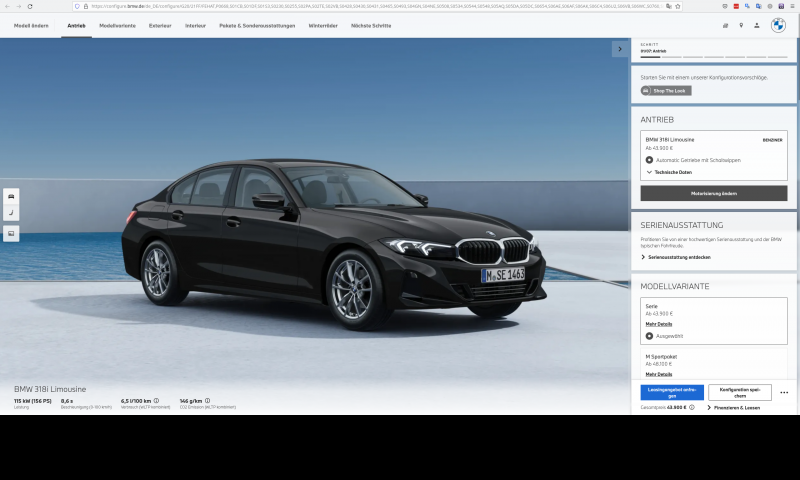Click the gray round extension icon
The height and width of the screenshot is (480, 800).
(770, 6)
